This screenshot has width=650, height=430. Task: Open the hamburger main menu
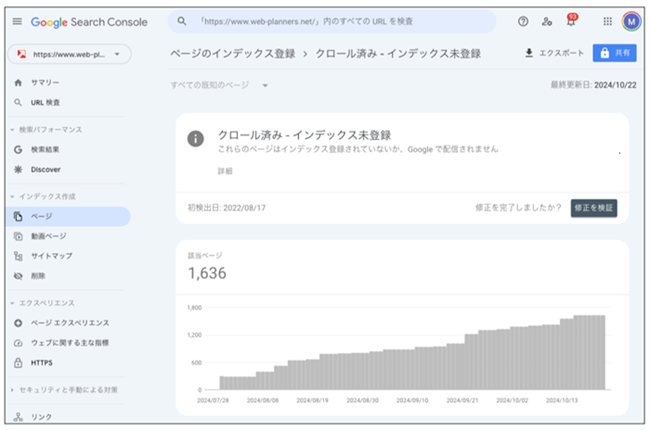coord(17,21)
